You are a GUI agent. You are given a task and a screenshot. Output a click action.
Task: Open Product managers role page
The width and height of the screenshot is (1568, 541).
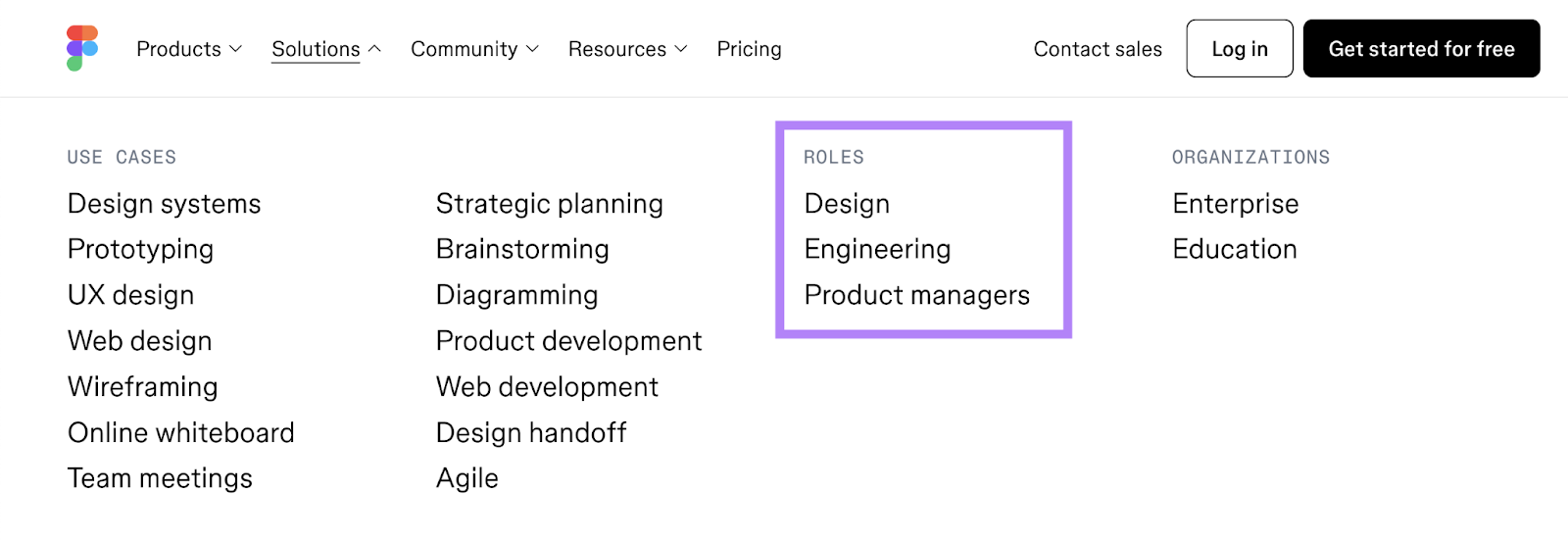coord(916,295)
